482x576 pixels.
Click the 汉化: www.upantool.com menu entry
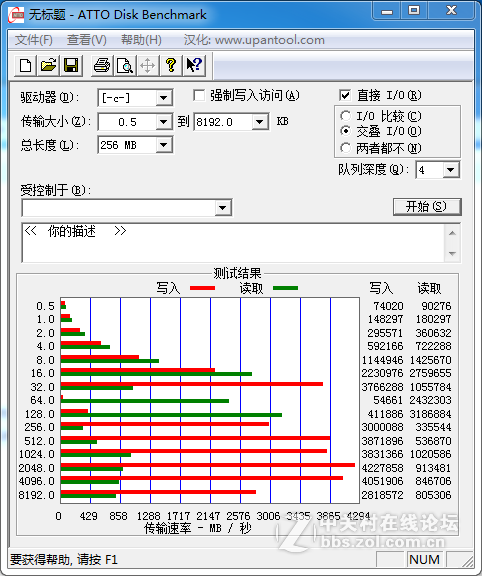click(254, 40)
